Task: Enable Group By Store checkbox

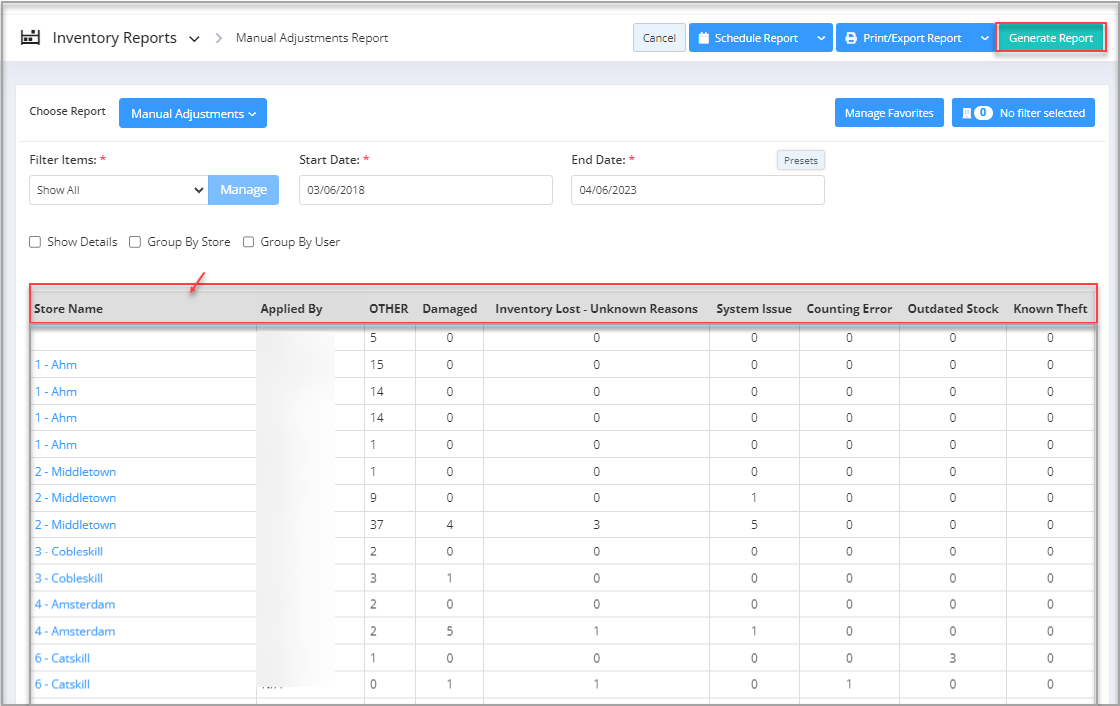Action: tap(135, 242)
